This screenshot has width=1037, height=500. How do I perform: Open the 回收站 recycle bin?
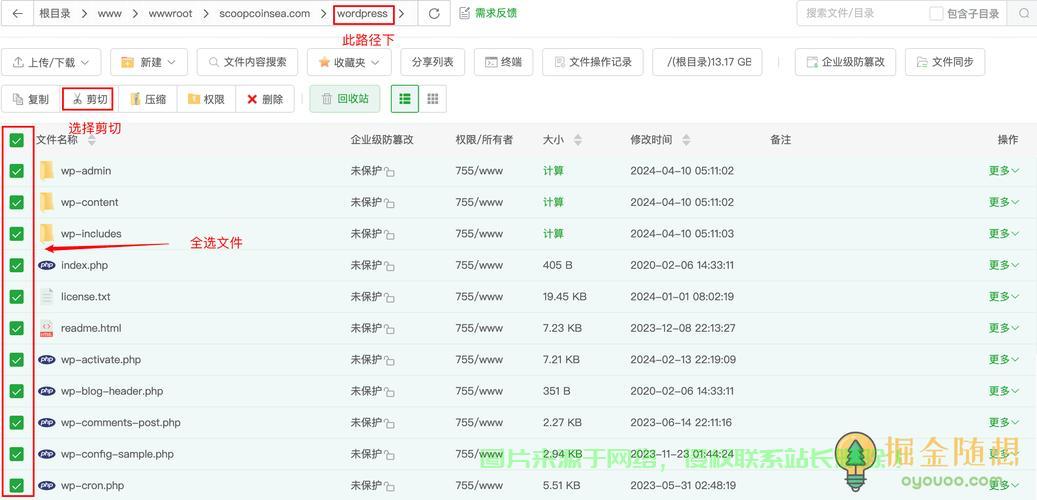point(345,99)
